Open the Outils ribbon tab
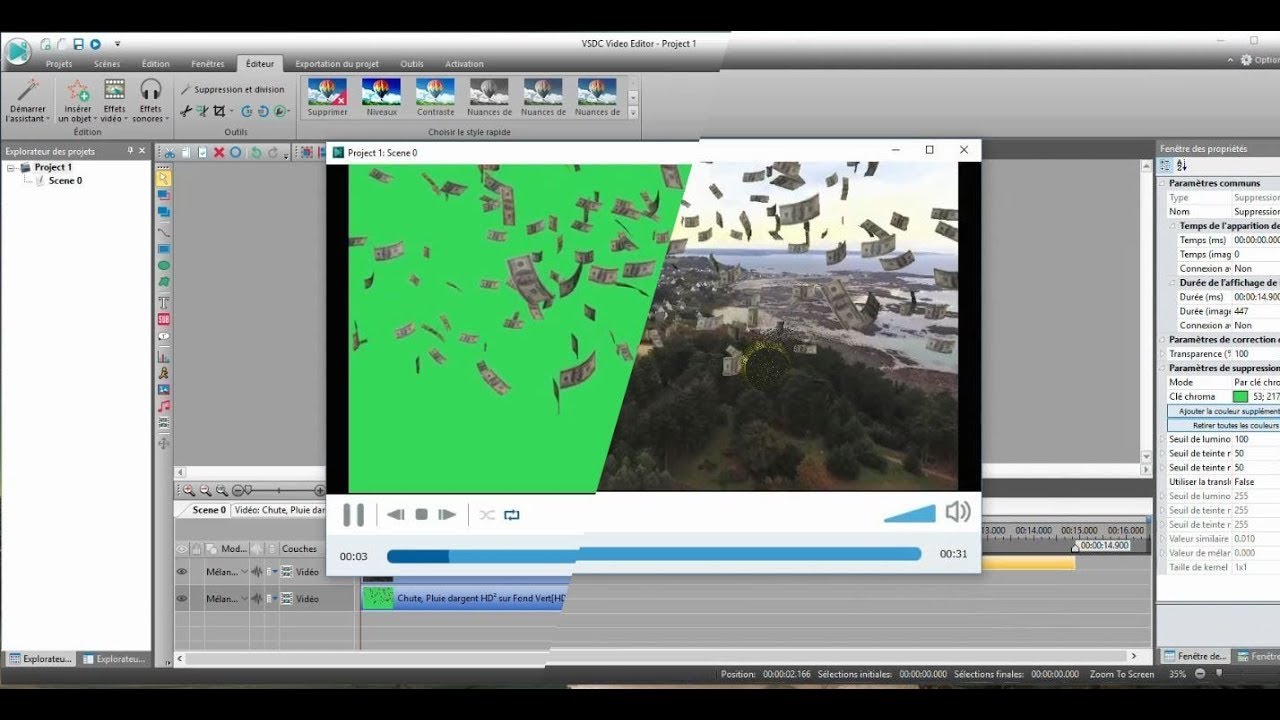 pyautogui.click(x=412, y=64)
